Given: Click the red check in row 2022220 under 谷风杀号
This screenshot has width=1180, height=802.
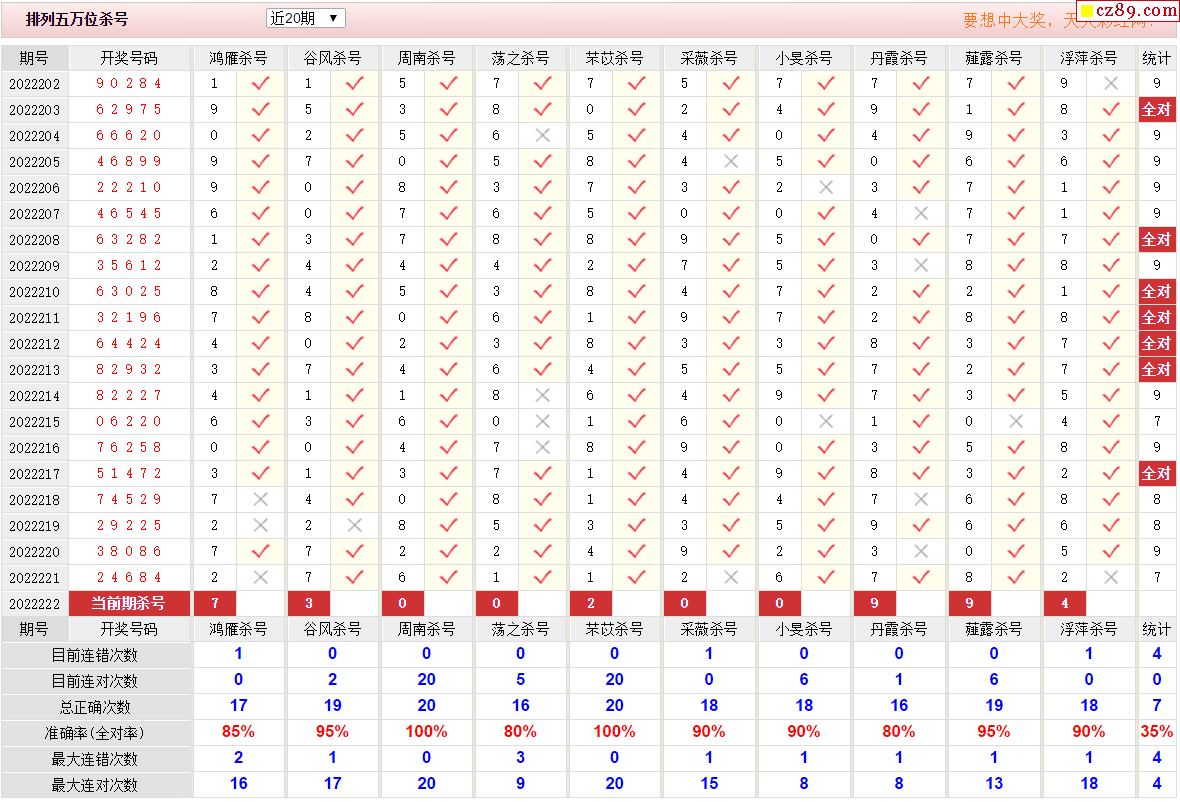Looking at the screenshot, I should (354, 551).
